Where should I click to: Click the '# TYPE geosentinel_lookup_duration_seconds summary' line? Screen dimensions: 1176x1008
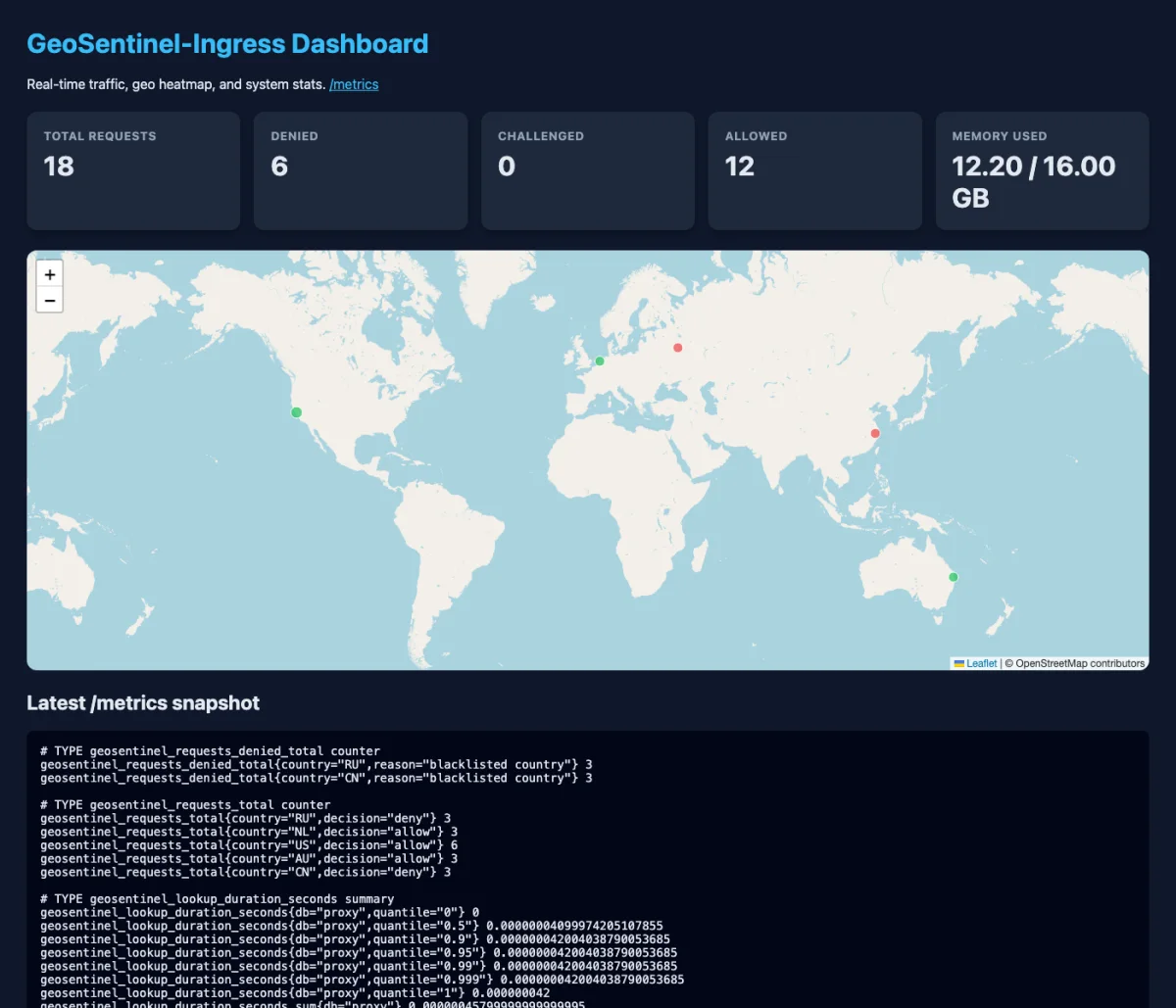[218, 898]
